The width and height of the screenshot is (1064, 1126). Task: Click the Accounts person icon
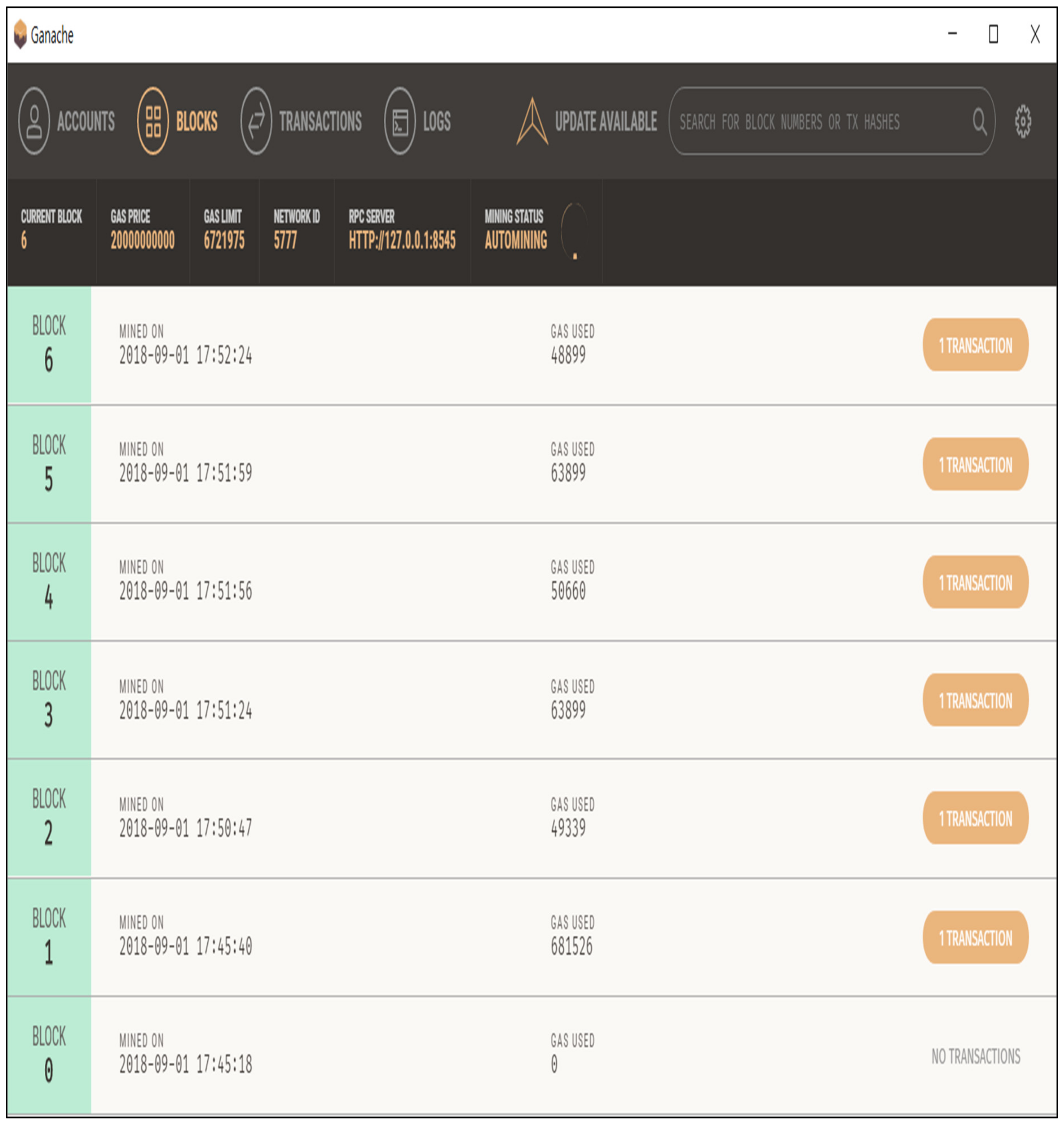(34, 121)
